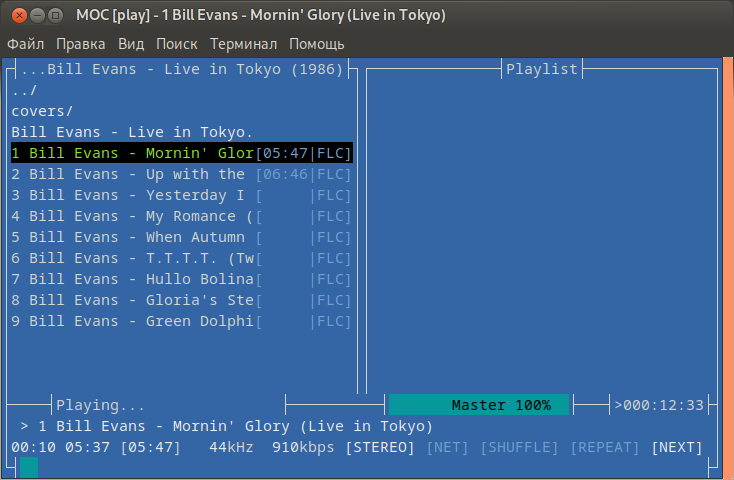Click the 910kbps bitrate value
Image resolution: width=734 pixels, height=480 pixels.
[x=303, y=447]
